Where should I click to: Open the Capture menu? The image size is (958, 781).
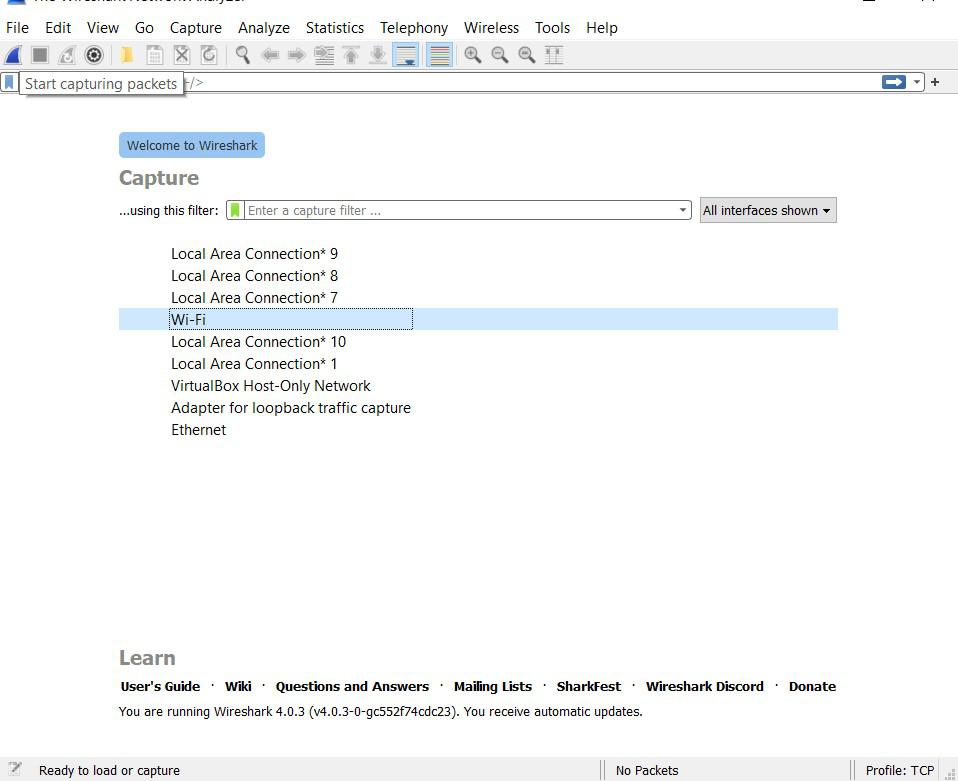196,28
